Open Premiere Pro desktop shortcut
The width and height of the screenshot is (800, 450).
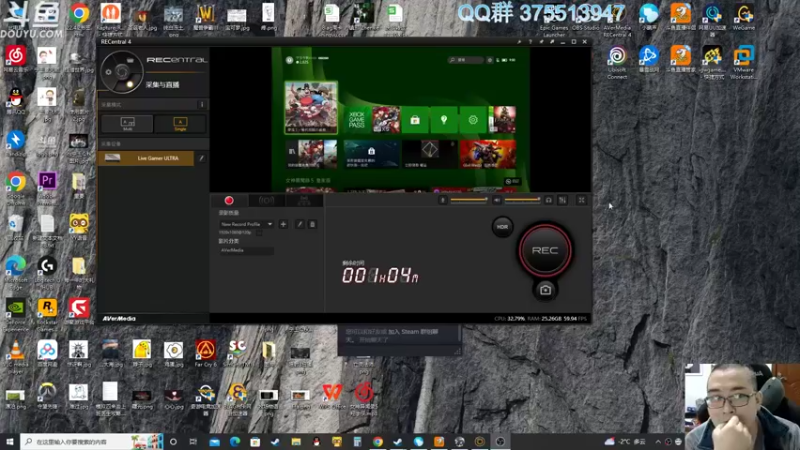tap(47, 186)
